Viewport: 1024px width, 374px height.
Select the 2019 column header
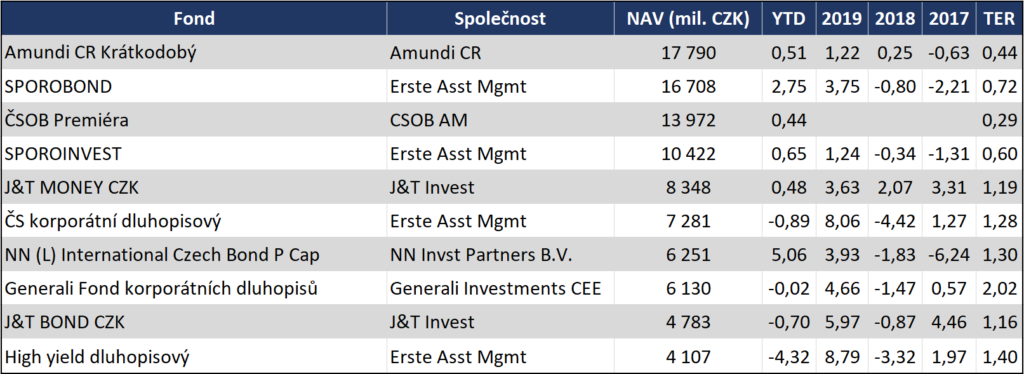(x=841, y=19)
